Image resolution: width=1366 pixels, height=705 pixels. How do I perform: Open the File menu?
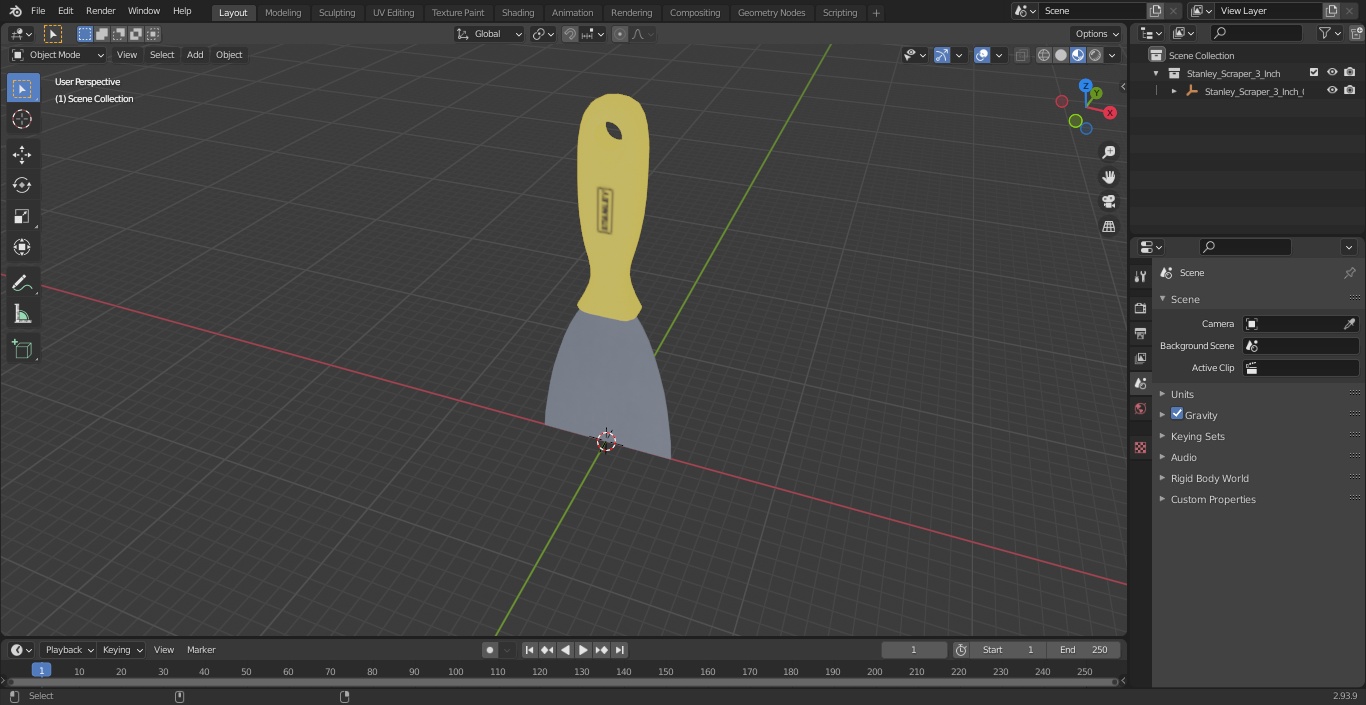(37, 11)
